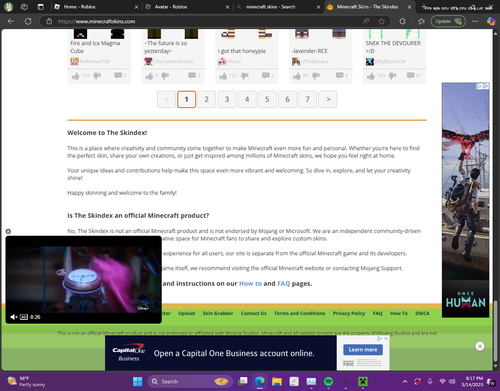This screenshot has height=391, width=500.
Task: Click thumbs up on Fire and Ice Magma Cube
Action: pyautogui.click(x=75, y=76)
